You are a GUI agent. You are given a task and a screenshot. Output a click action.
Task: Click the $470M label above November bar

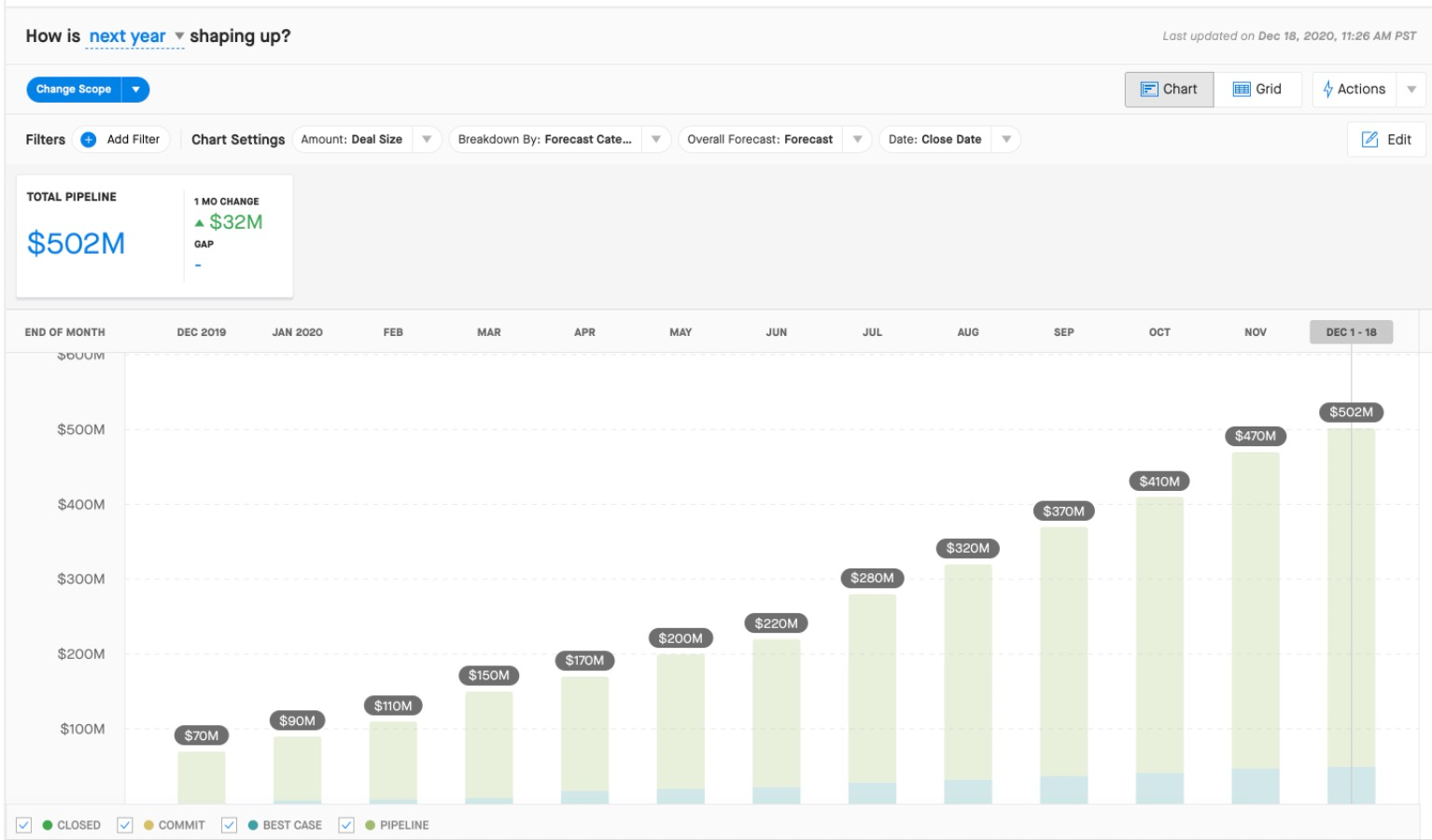pyautogui.click(x=1256, y=436)
